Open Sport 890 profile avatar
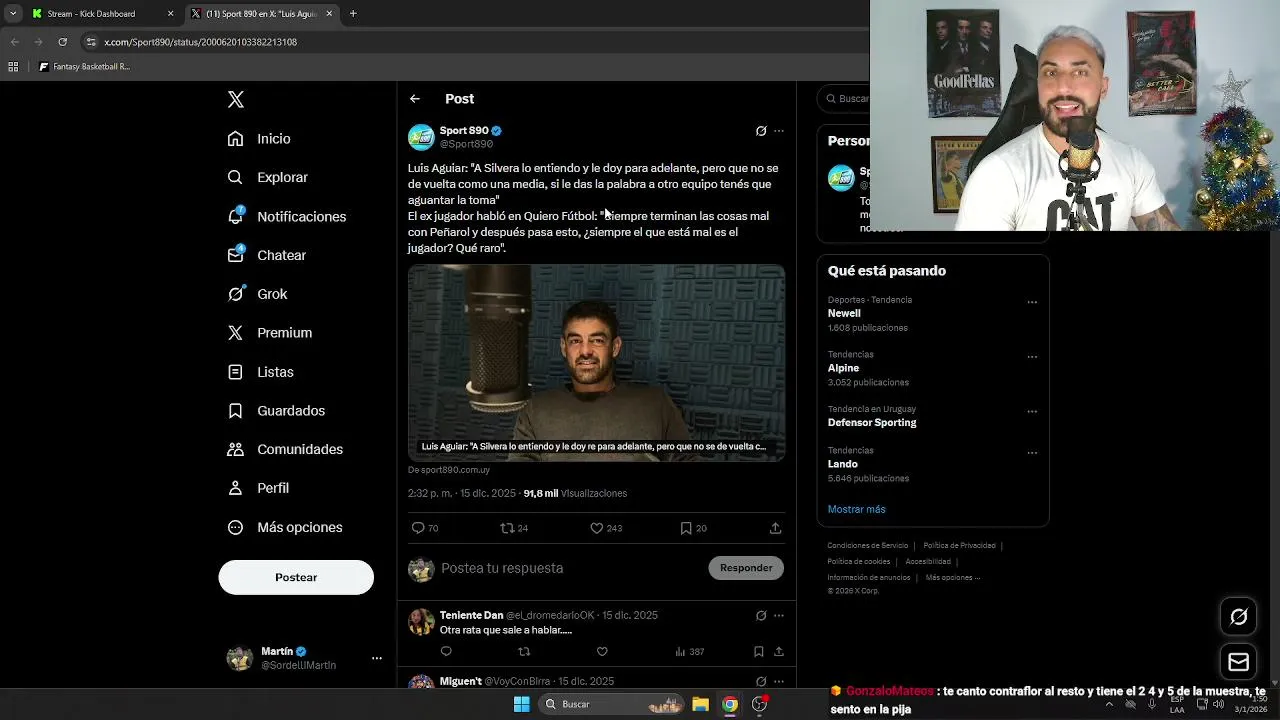Image resolution: width=1280 pixels, height=720 pixels. coord(421,137)
